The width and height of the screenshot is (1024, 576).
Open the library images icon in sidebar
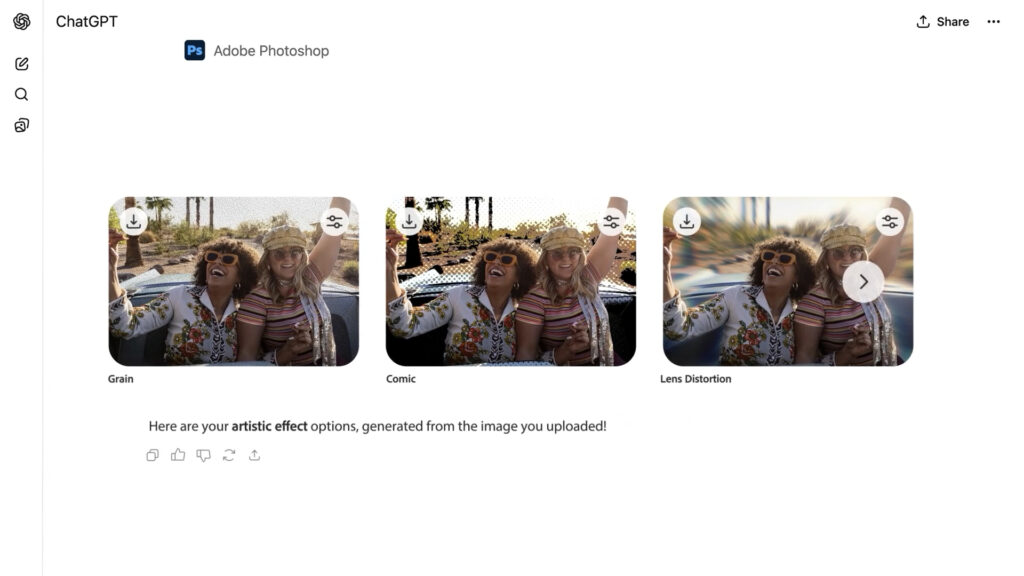[x=21, y=125]
